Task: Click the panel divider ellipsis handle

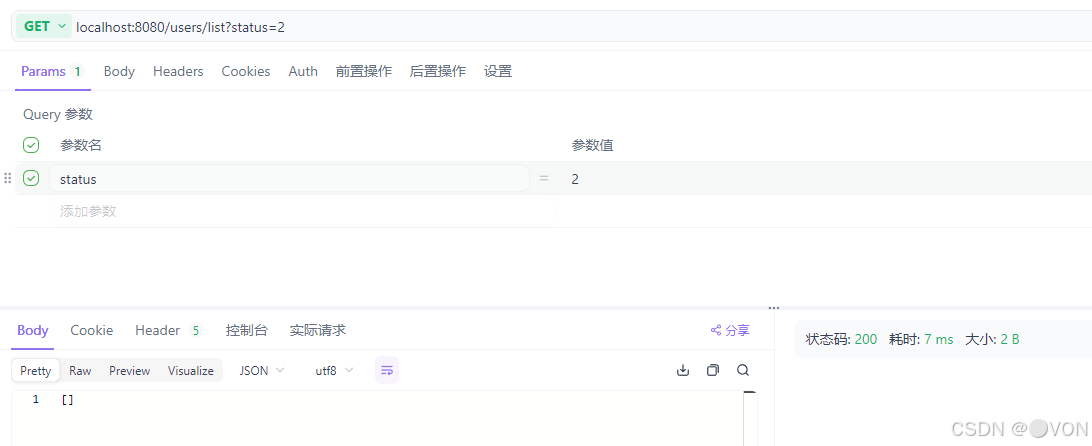Action: (774, 307)
